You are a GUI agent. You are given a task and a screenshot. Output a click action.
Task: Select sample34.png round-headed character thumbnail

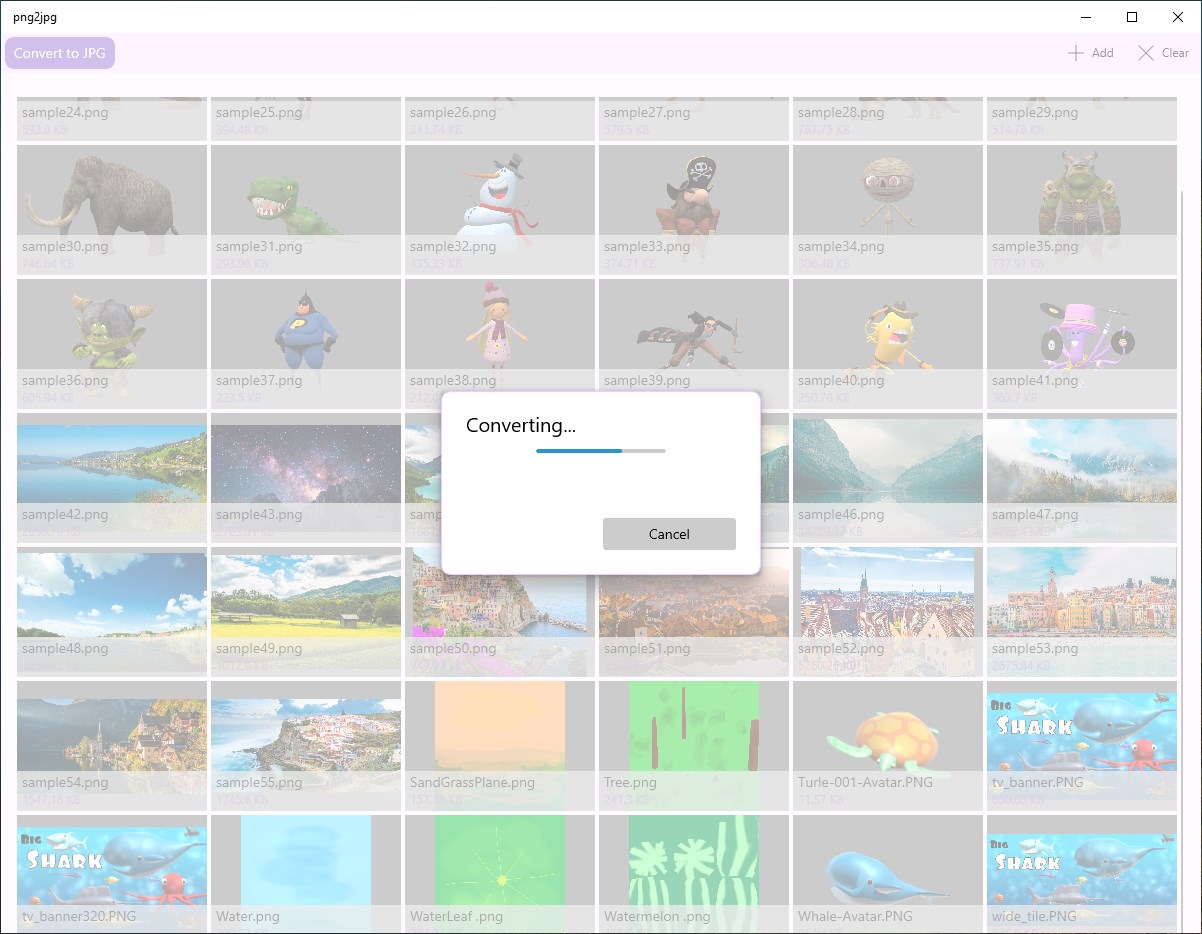click(x=888, y=209)
